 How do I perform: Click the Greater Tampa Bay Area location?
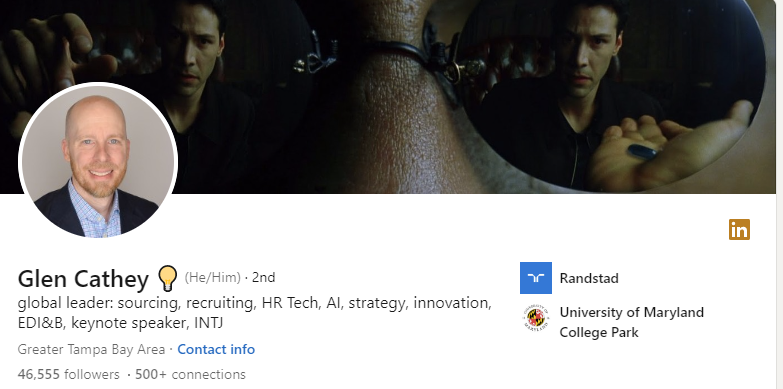[x=91, y=349]
